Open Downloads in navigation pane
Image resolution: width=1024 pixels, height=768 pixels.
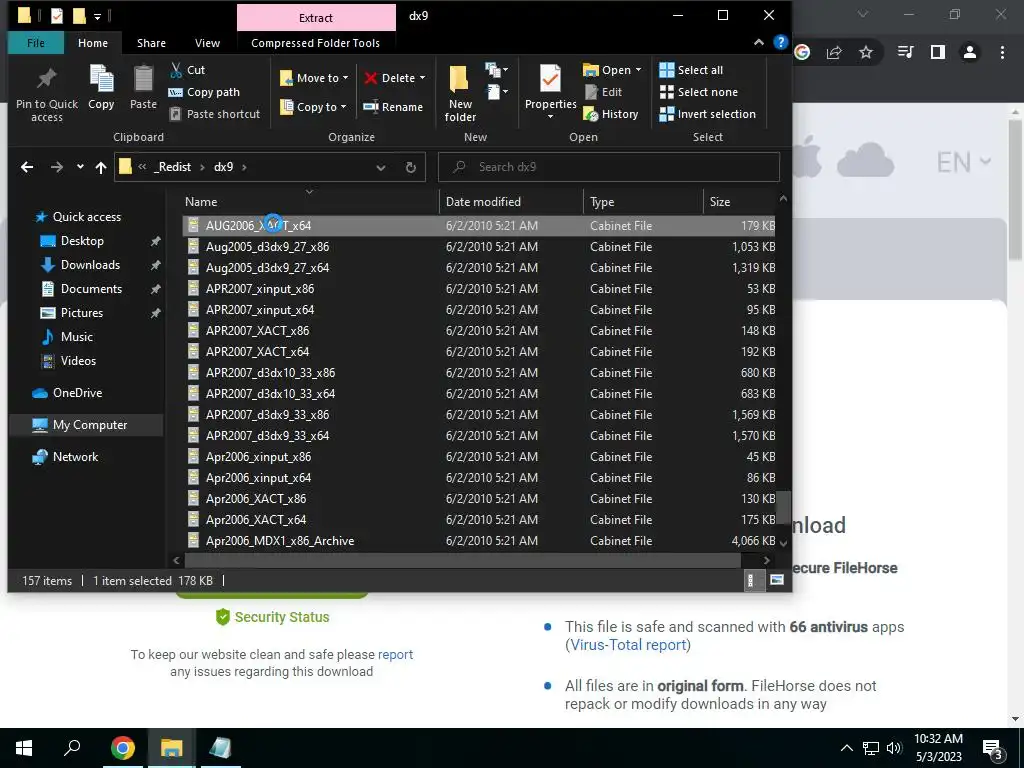[x=90, y=264]
